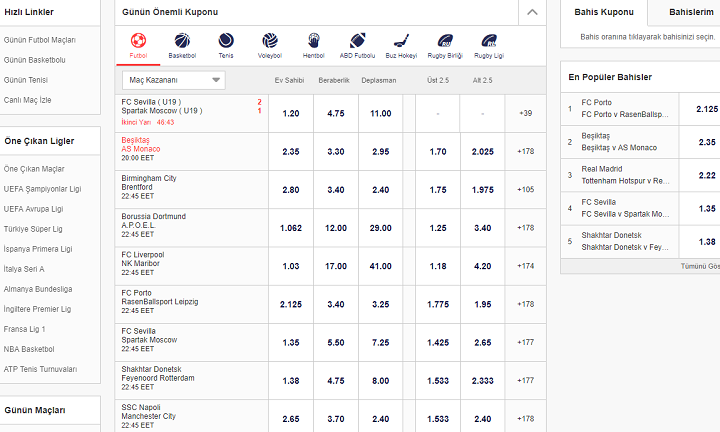Open Günün Futbol Maçları link
The height and width of the screenshot is (432, 720).
[x=40, y=40]
